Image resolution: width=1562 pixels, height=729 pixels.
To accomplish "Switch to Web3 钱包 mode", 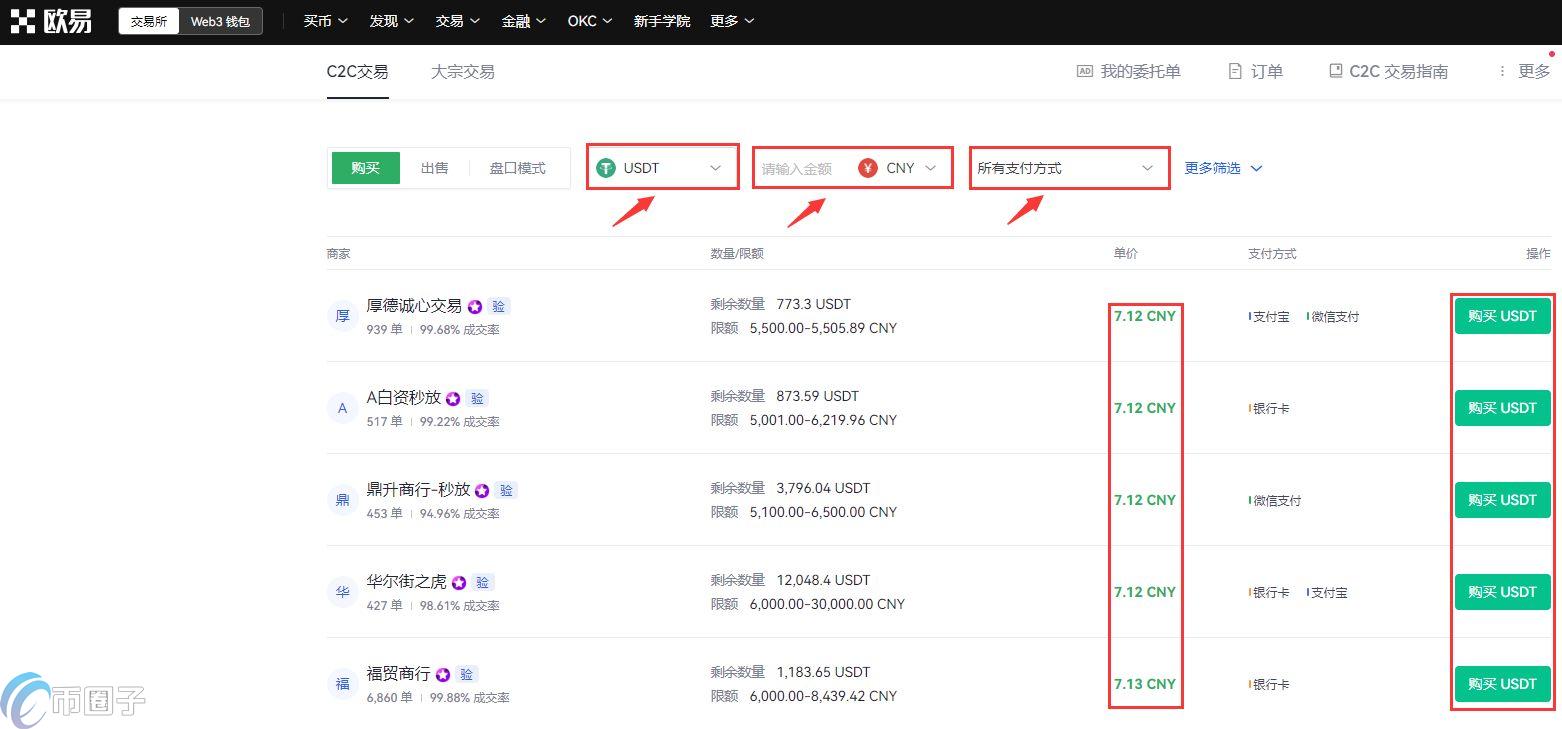I will 220,21.
